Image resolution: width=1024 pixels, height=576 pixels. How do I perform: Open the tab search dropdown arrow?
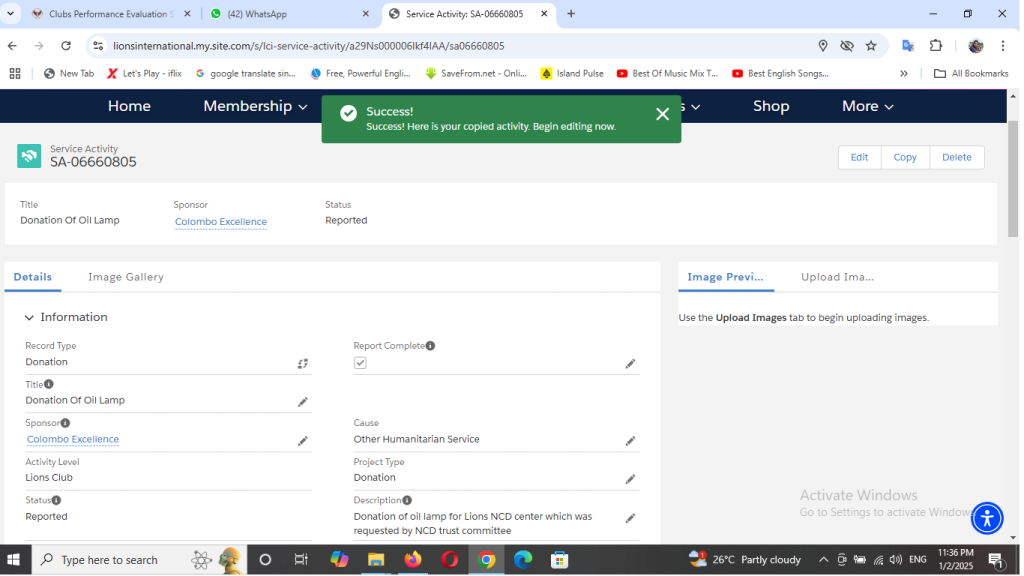(10, 14)
